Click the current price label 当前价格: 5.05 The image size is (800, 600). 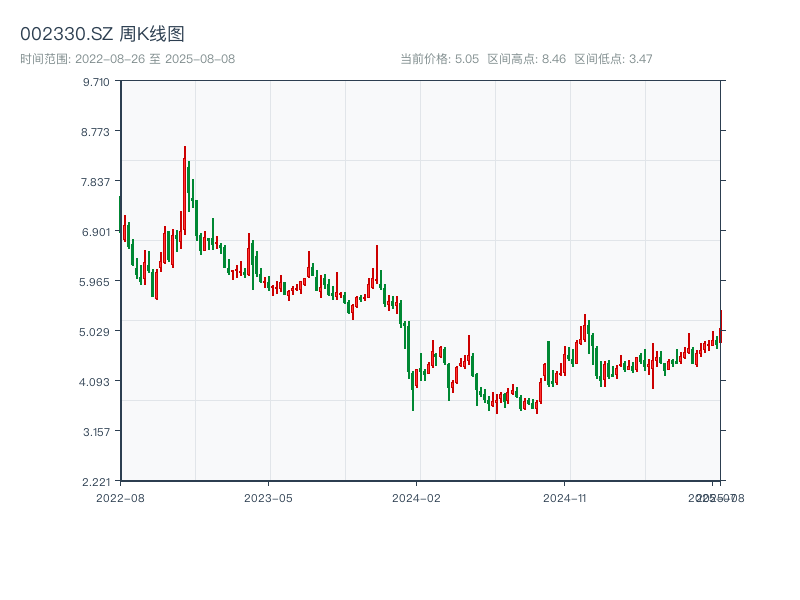(439, 59)
